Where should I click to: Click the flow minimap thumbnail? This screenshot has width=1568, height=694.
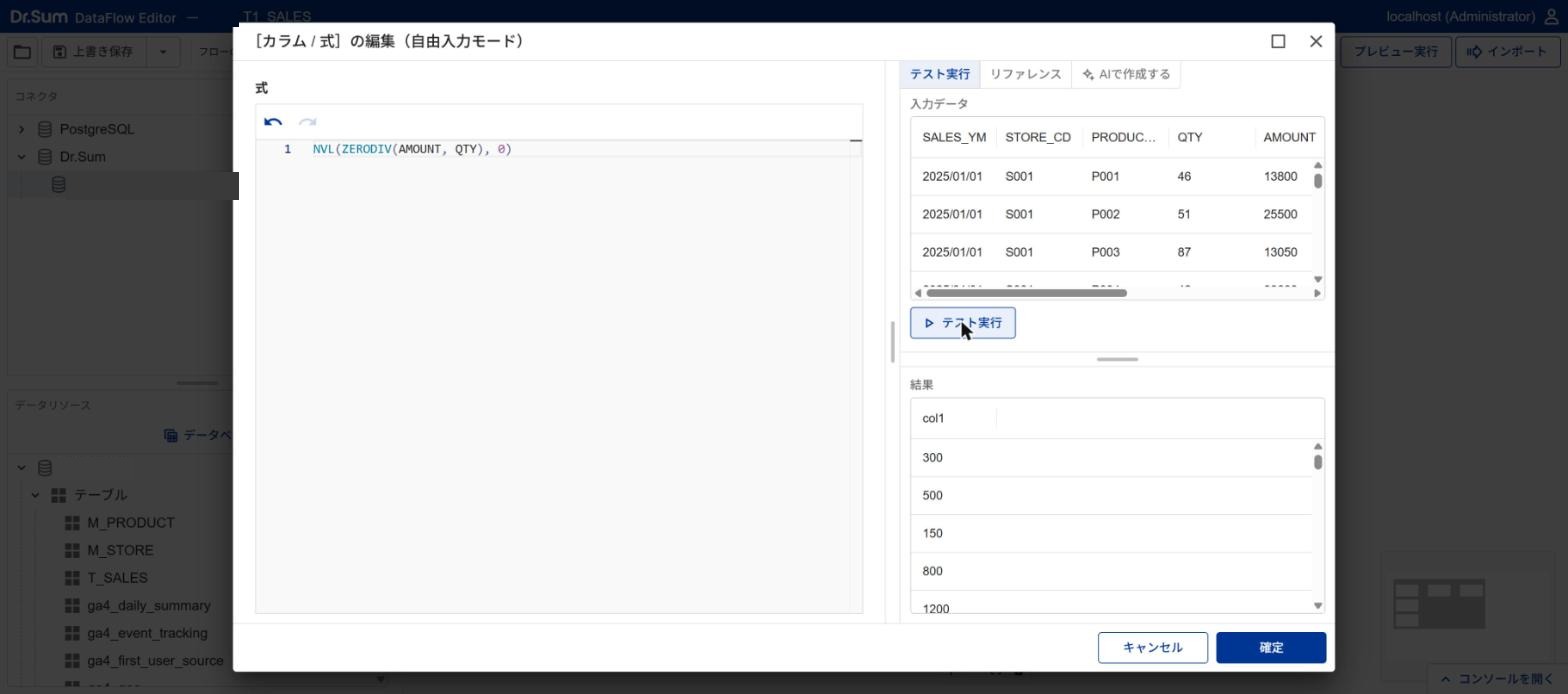(1439, 604)
